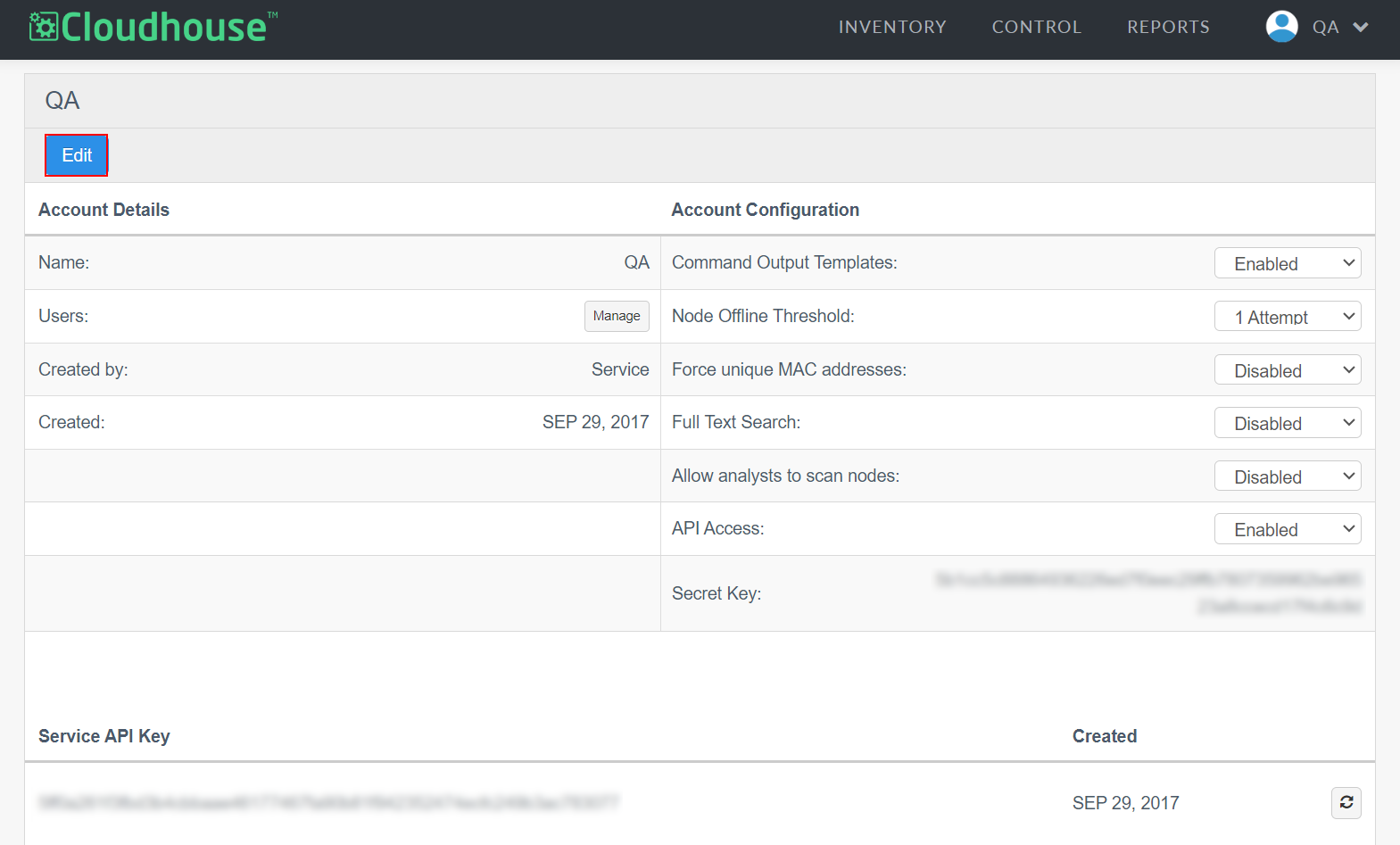Open the Command Output Templates dropdown

[x=1288, y=263]
